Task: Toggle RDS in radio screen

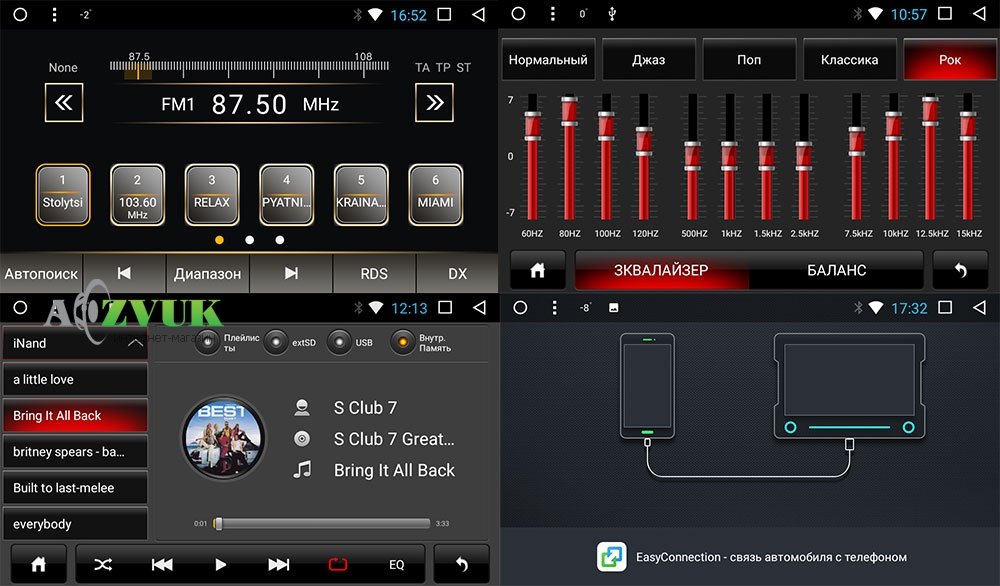Action: [x=374, y=274]
